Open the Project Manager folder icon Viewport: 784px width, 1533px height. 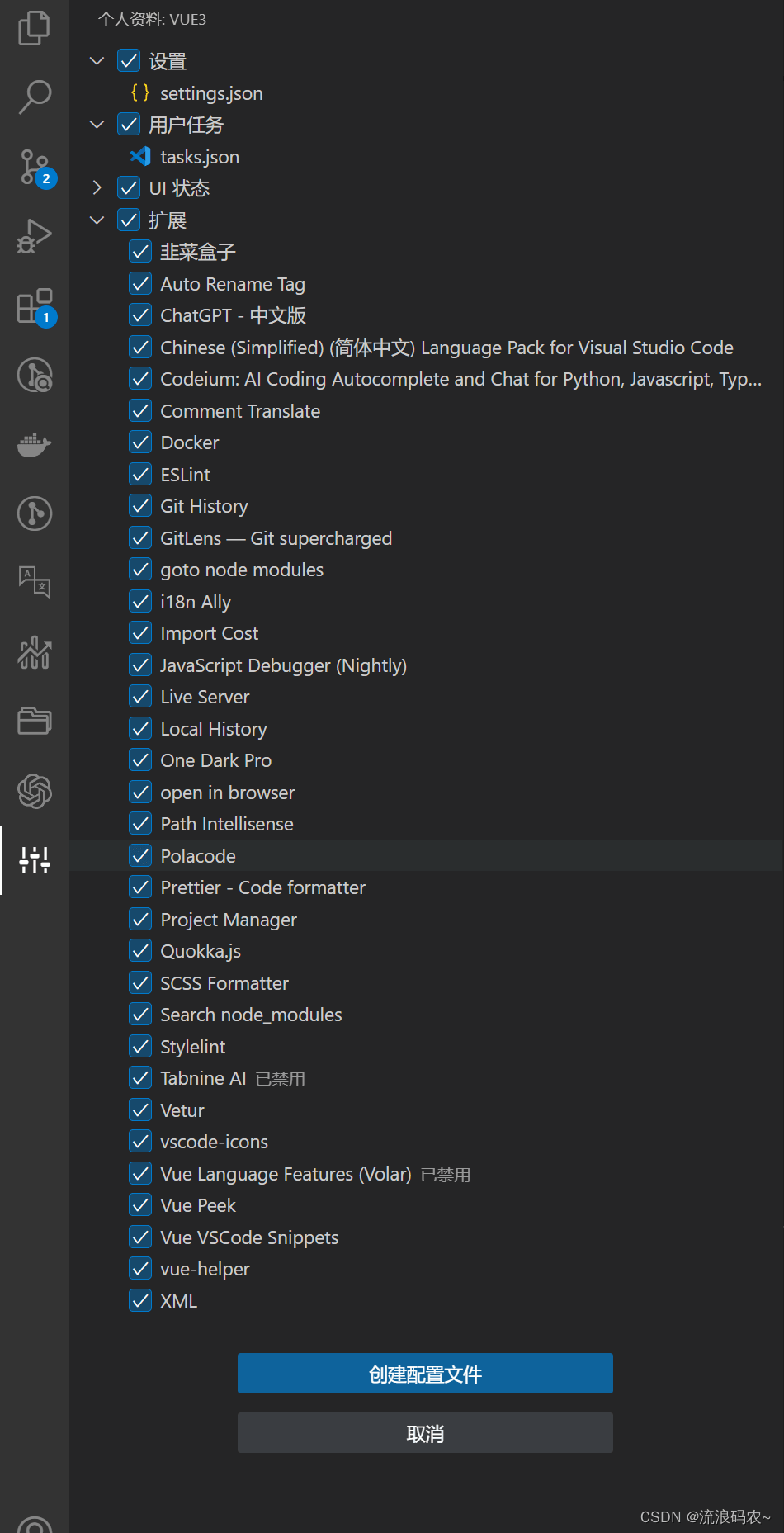click(34, 721)
